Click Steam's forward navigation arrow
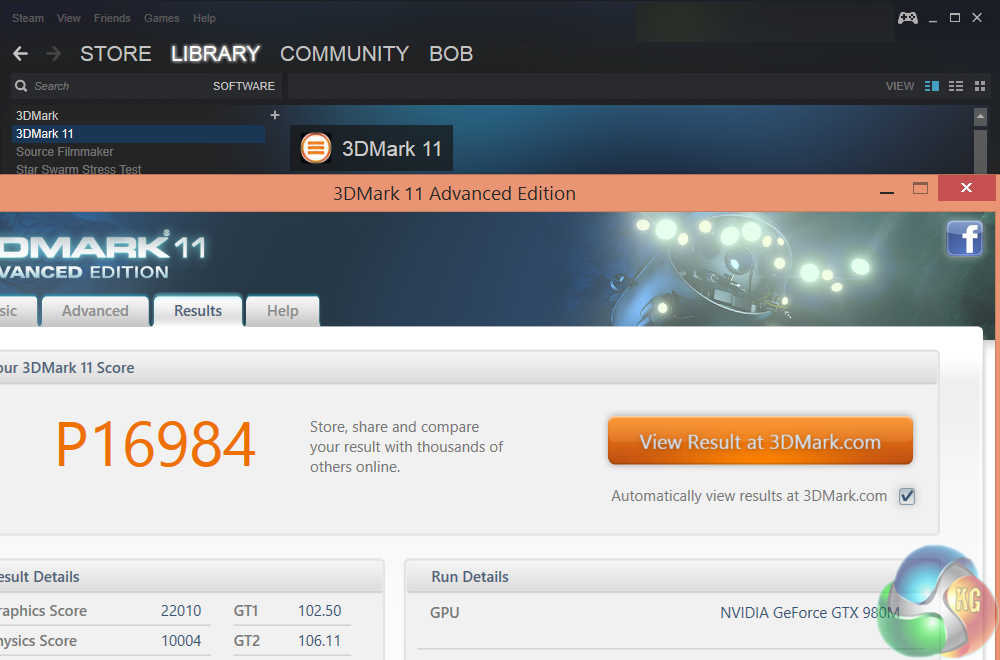This screenshot has width=1000, height=660. pyautogui.click(x=54, y=54)
